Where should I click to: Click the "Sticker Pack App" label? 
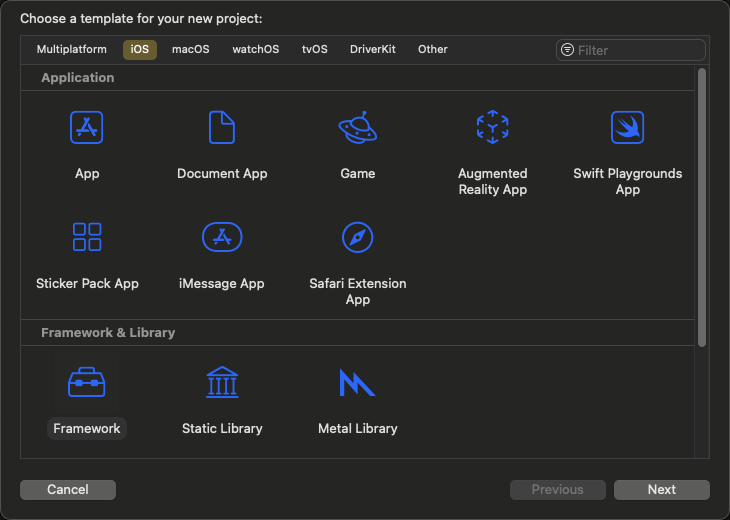[x=87, y=284]
